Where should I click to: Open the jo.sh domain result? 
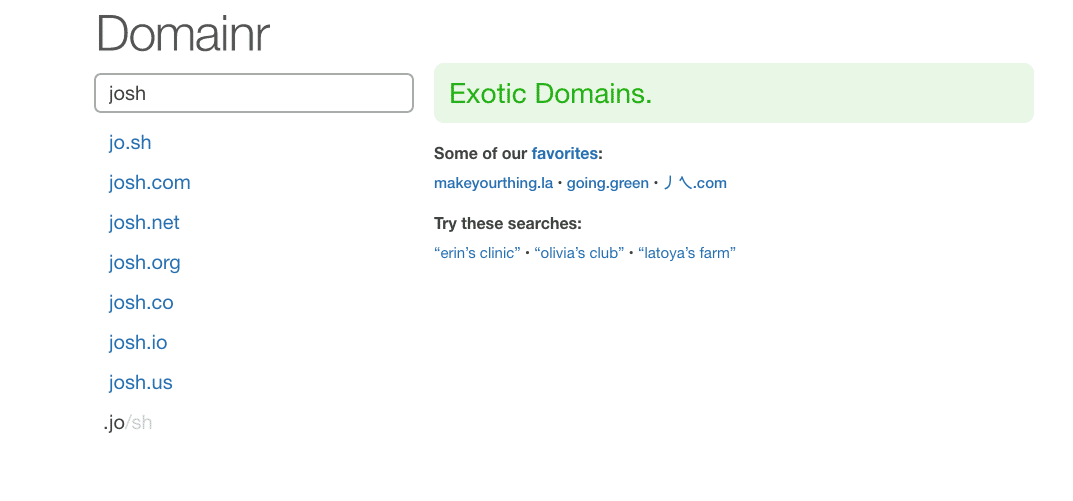(130, 142)
